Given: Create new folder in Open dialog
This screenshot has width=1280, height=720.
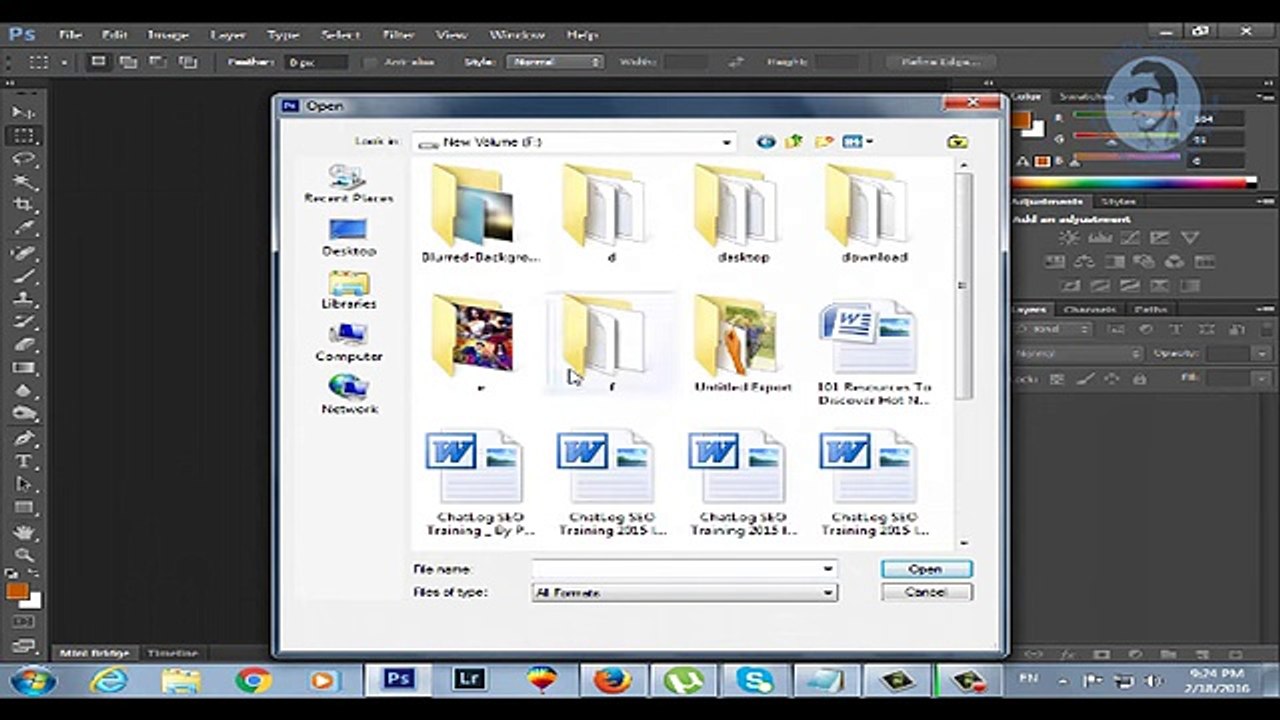Looking at the screenshot, I should coord(823,142).
